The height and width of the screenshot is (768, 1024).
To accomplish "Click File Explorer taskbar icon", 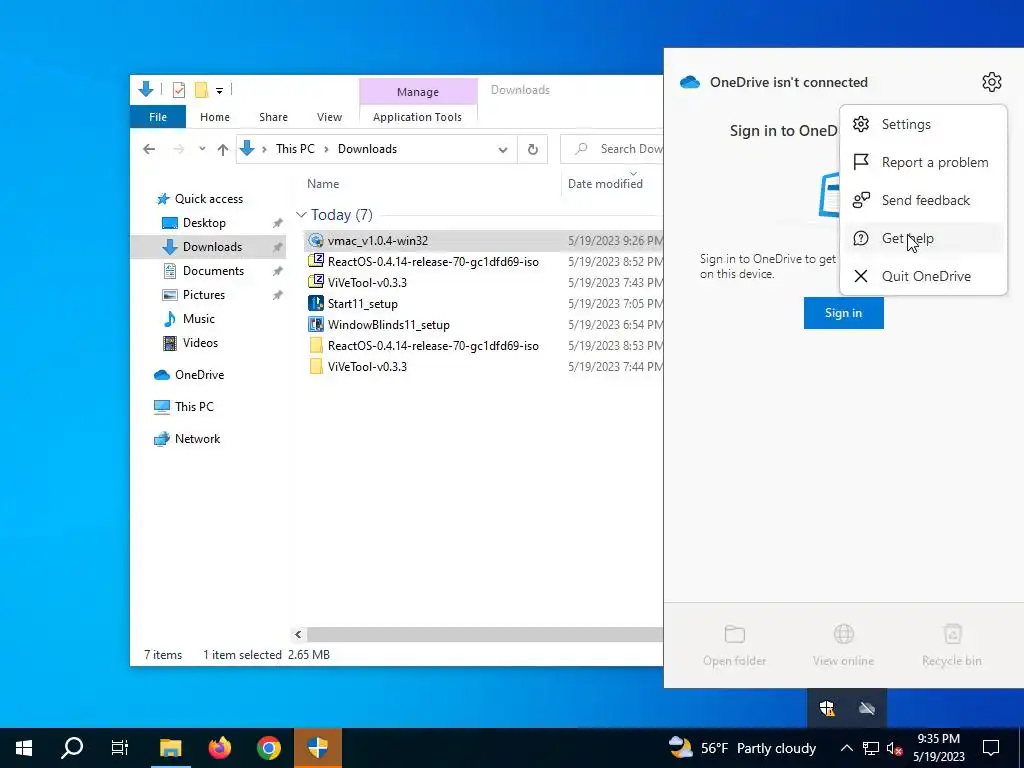I will click(x=170, y=748).
